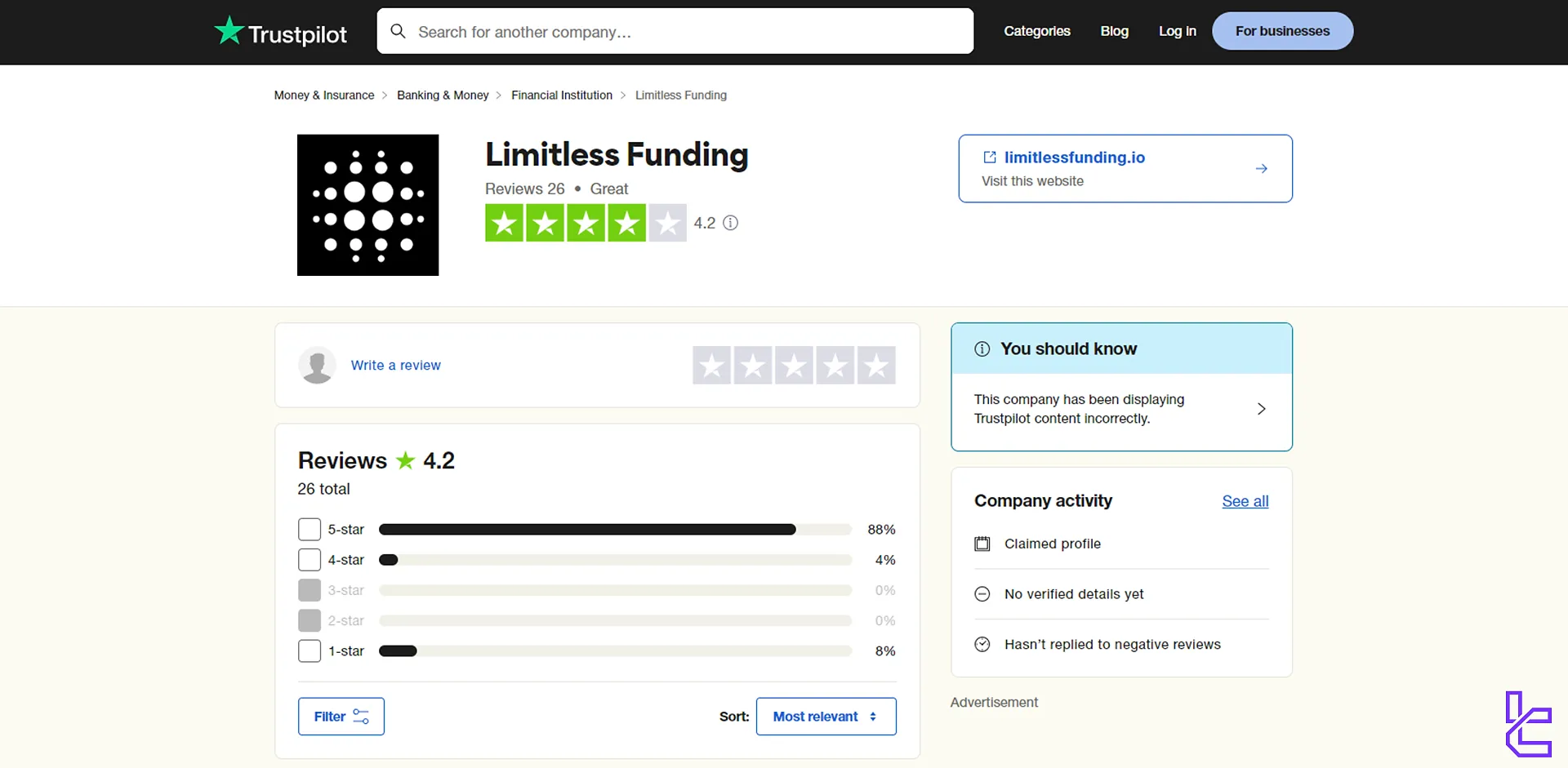The image size is (1568, 768).
Task: Click the external link icon next to limitlessfunding.io
Action: pyautogui.click(x=990, y=158)
